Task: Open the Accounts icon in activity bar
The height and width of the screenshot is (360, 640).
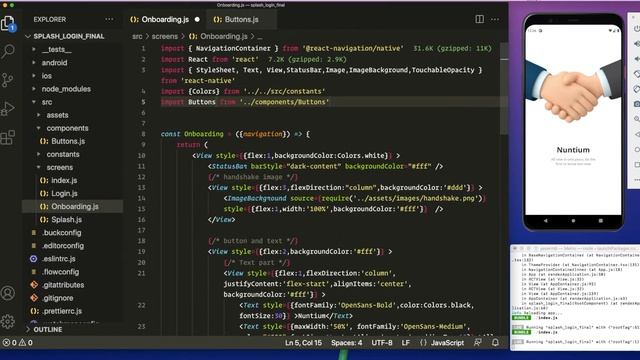Action: click(8, 293)
